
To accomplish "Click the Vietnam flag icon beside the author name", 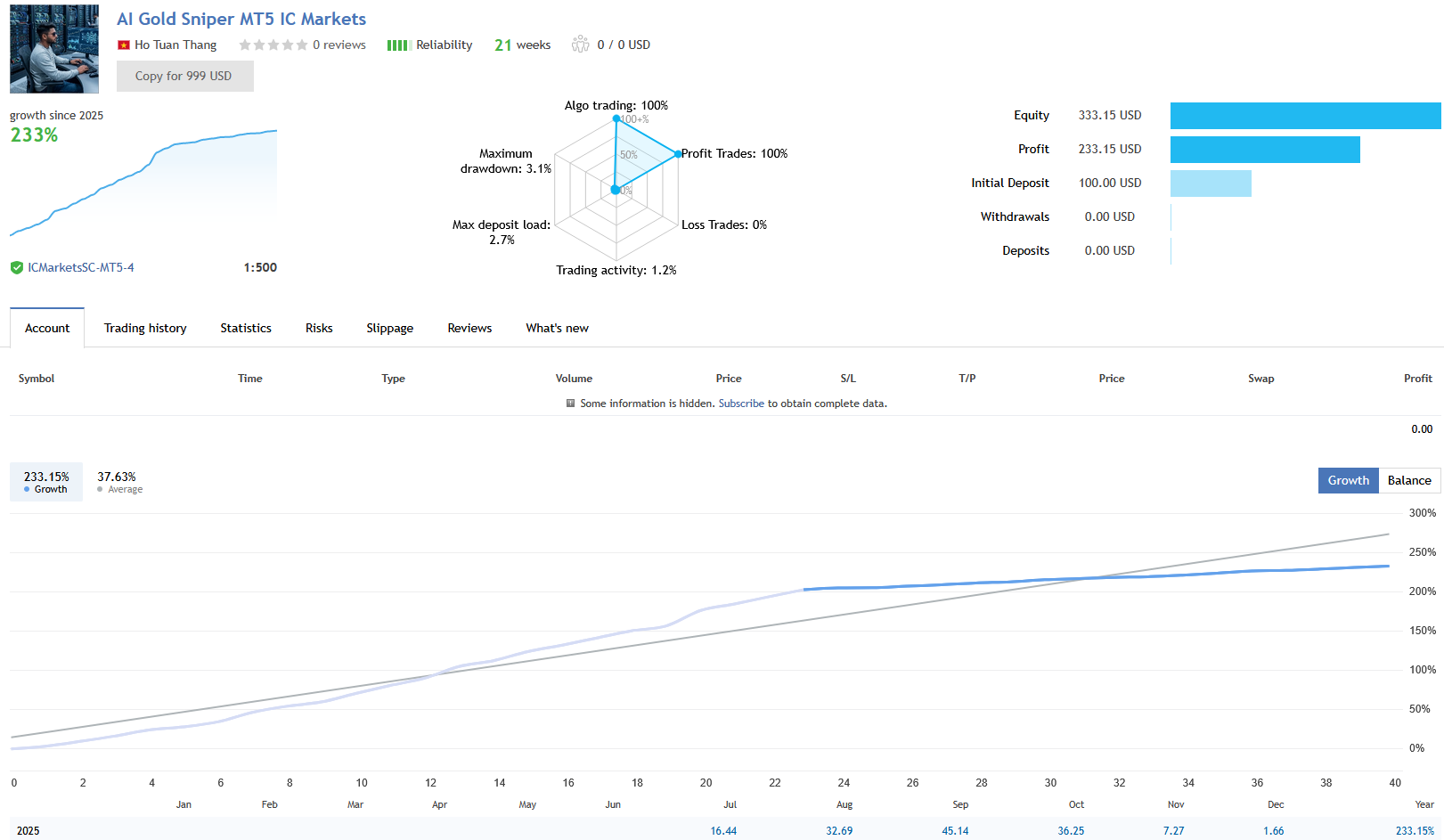I will click(123, 44).
